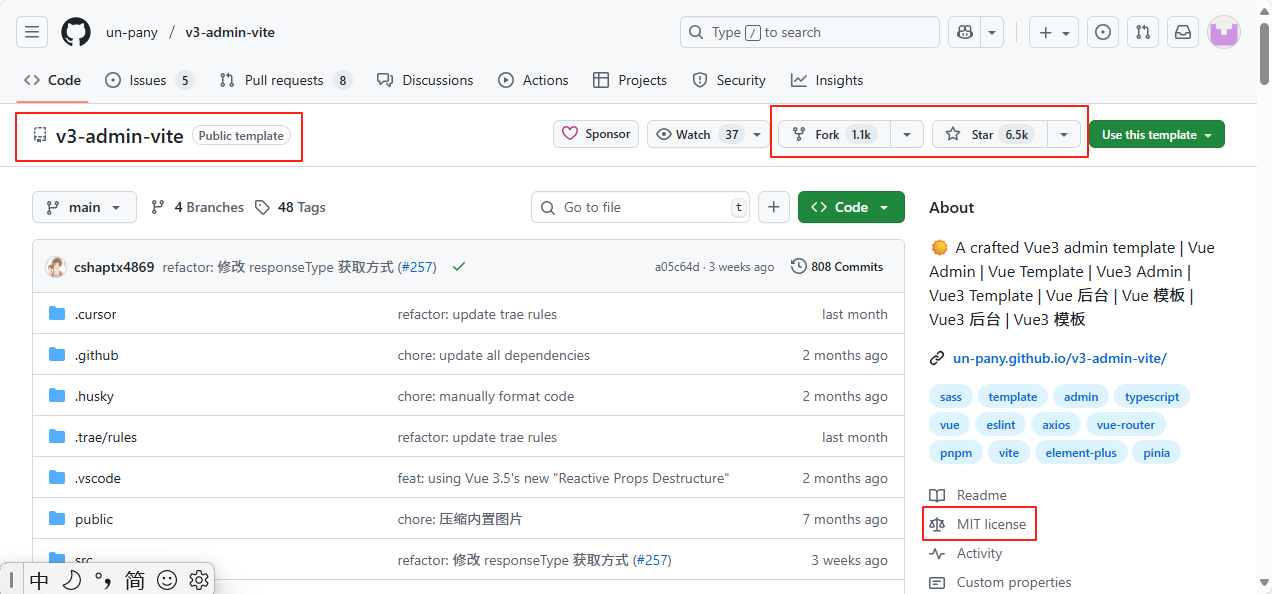Open the un-pany owner link
Image resolution: width=1272 pixels, height=594 pixels.
click(x=132, y=32)
